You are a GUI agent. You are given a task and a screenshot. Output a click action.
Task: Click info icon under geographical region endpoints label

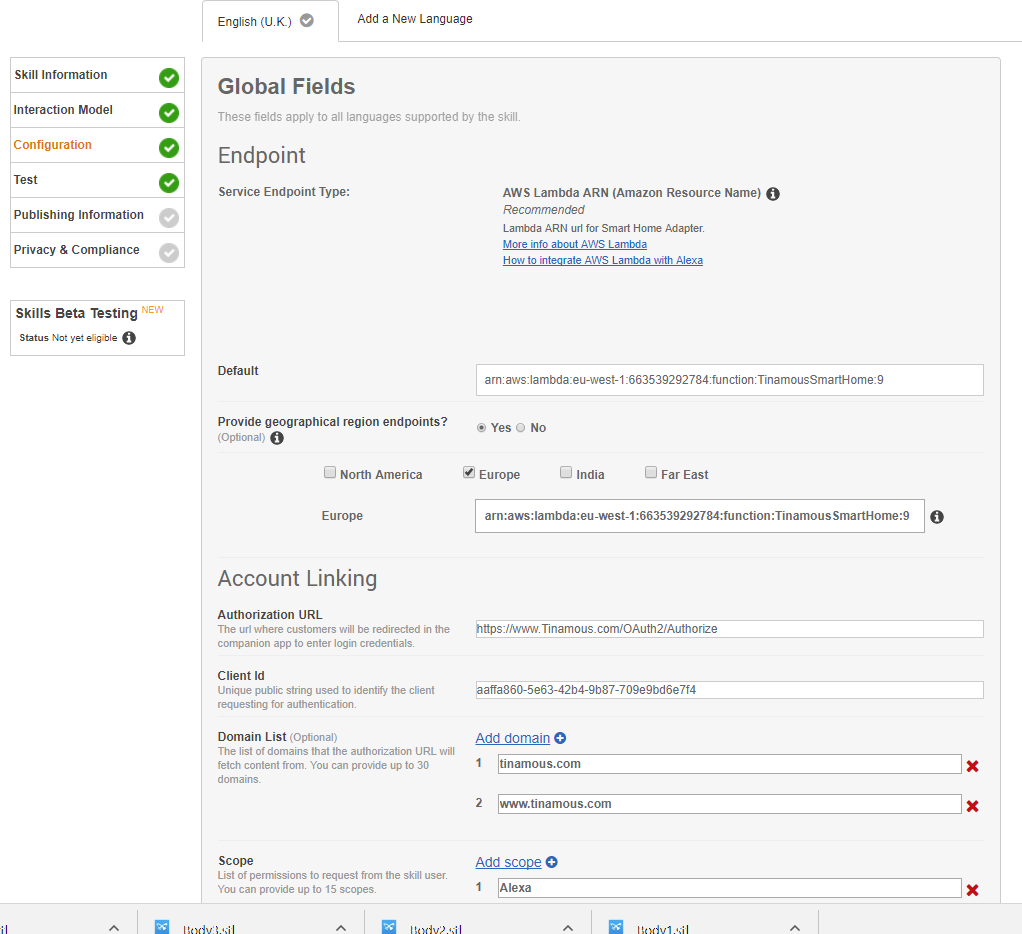[277, 438]
